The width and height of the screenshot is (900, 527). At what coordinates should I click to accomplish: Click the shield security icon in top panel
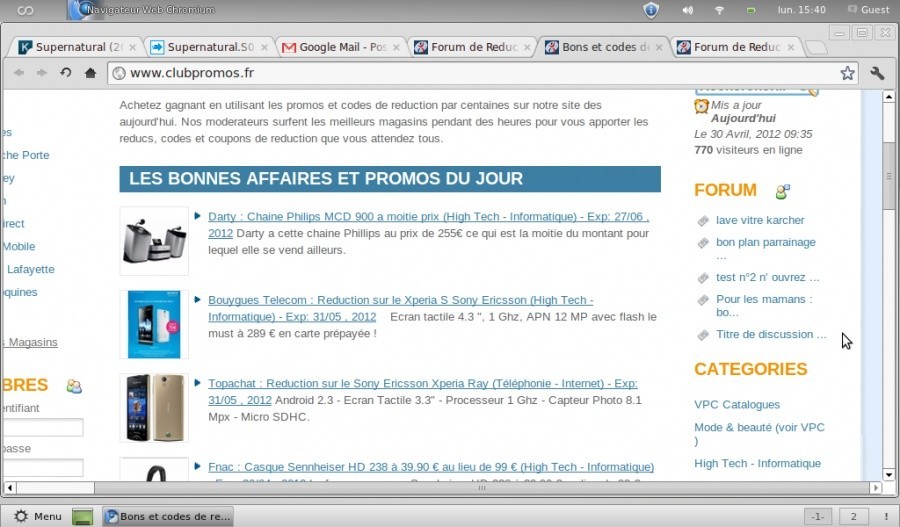pos(651,10)
